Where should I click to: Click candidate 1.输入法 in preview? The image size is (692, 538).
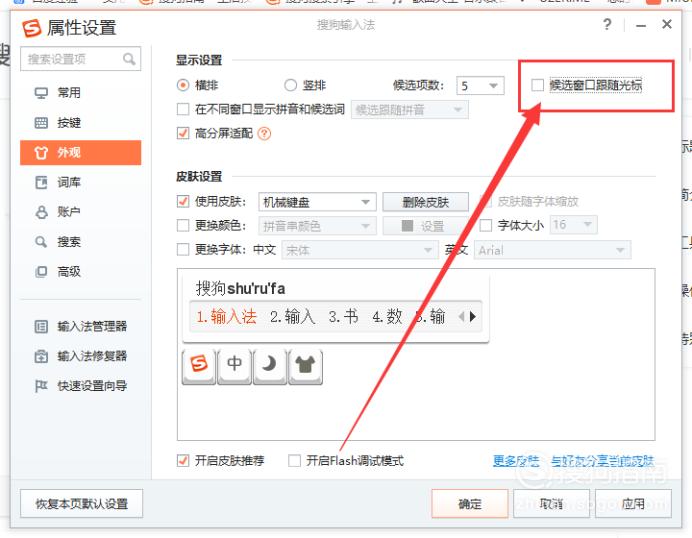(x=226, y=316)
